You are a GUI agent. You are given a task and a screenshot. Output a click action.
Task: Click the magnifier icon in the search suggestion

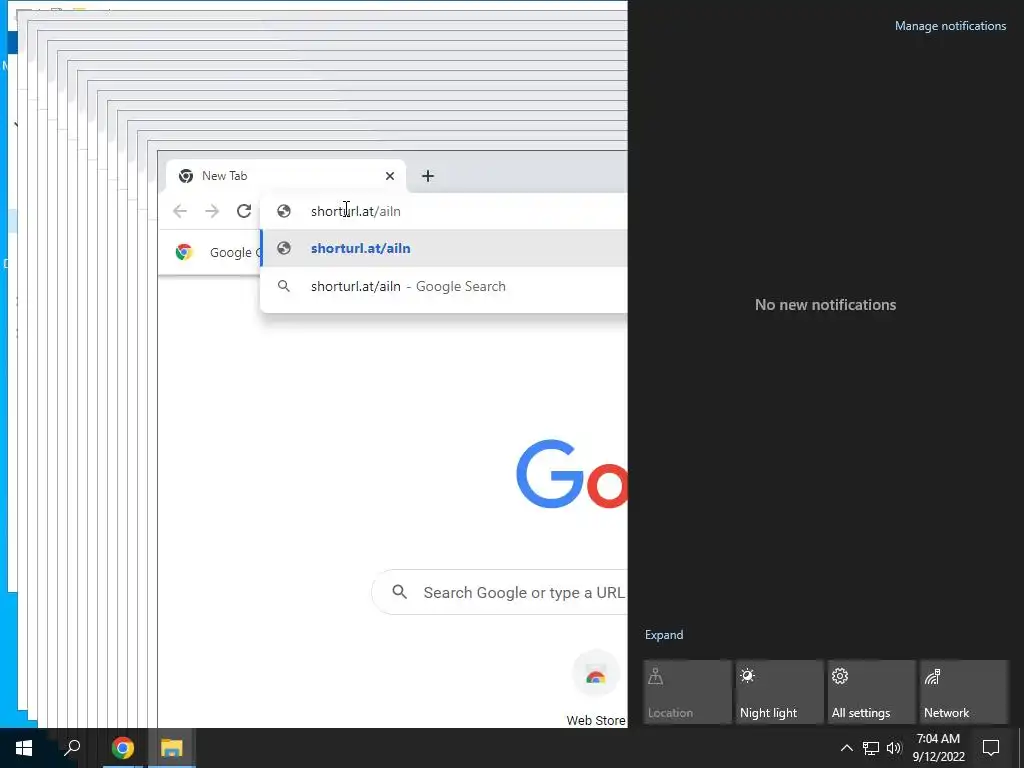click(x=283, y=286)
